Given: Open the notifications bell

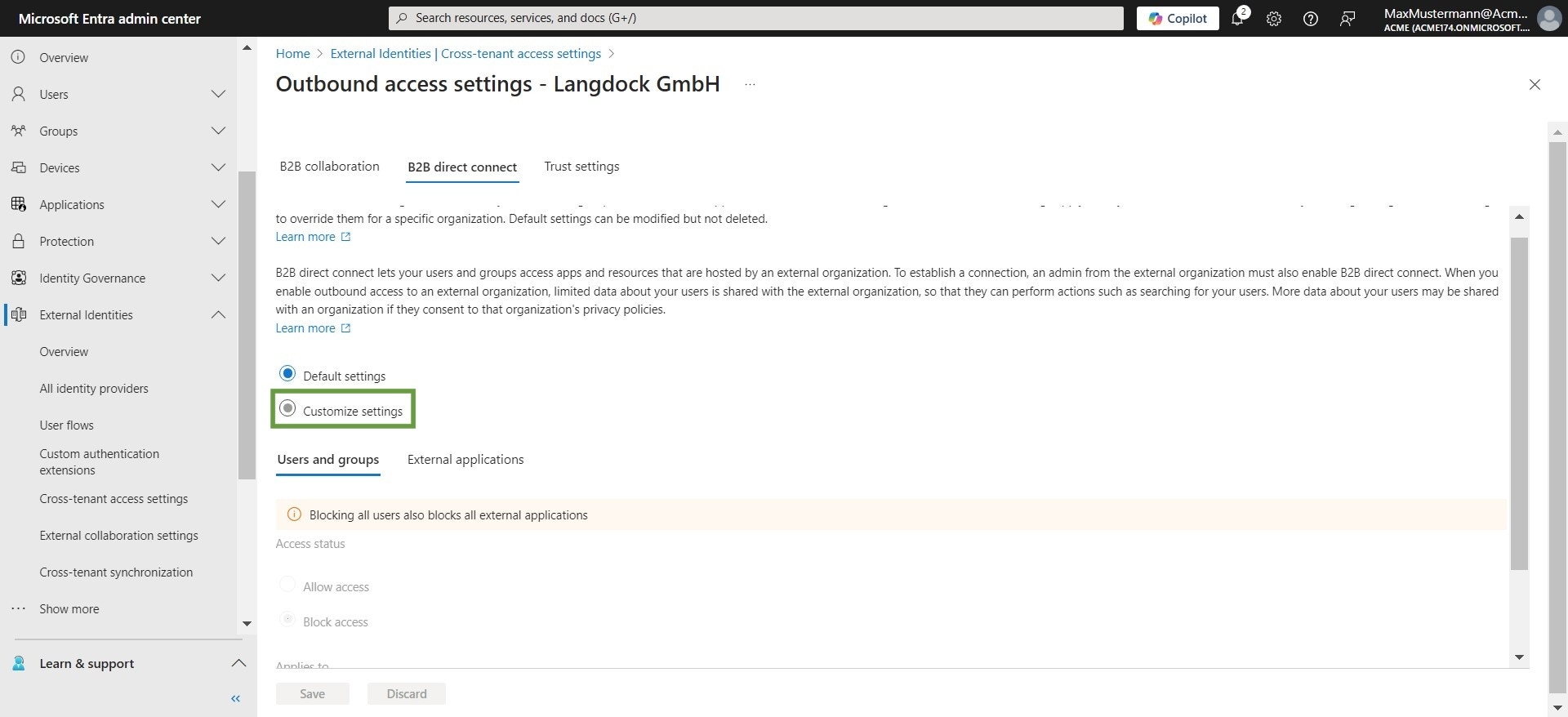Looking at the screenshot, I should (1237, 18).
